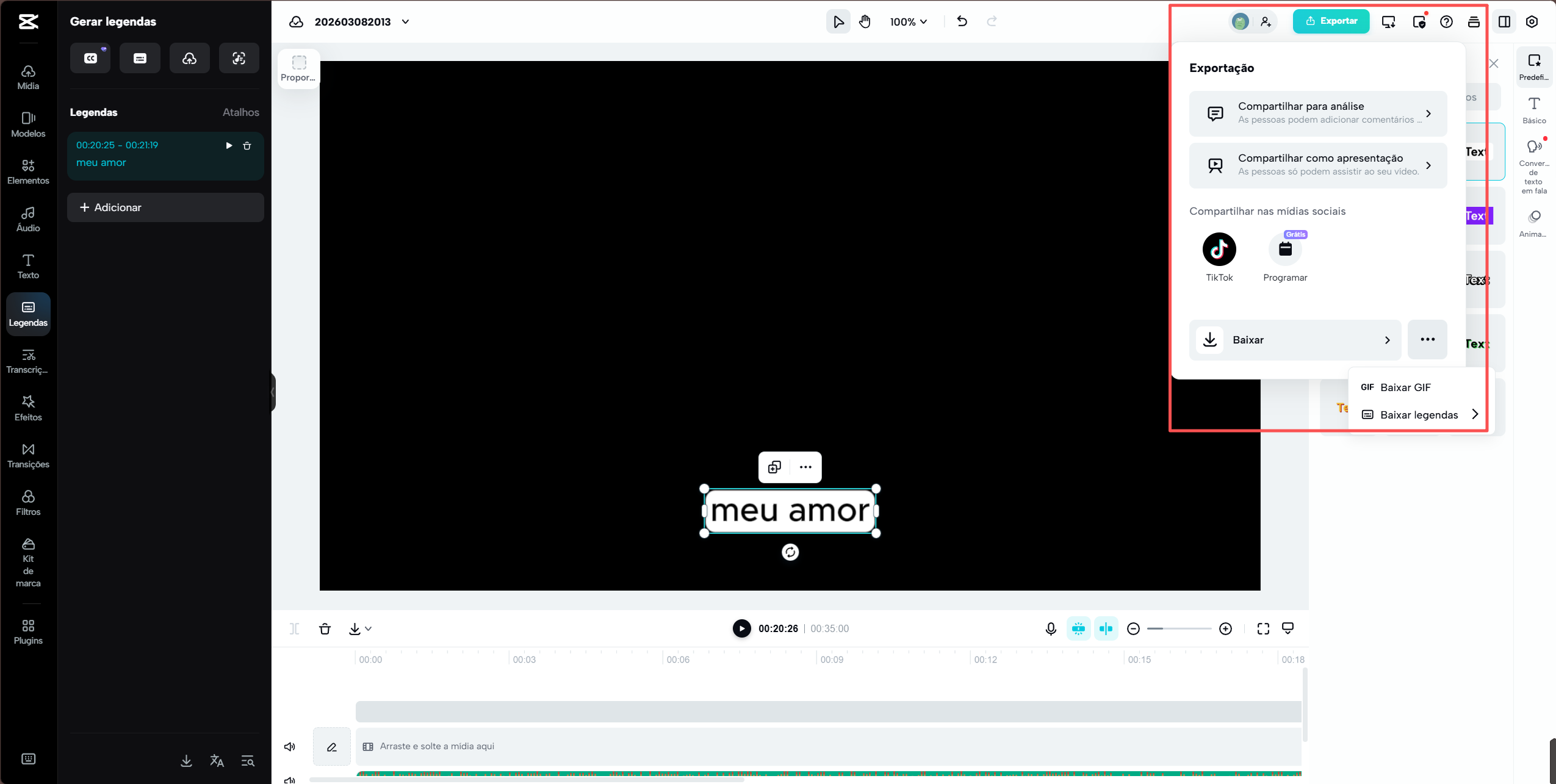
Task: Choose Baixar legendas from the menu
Action: click(1419, 415)
